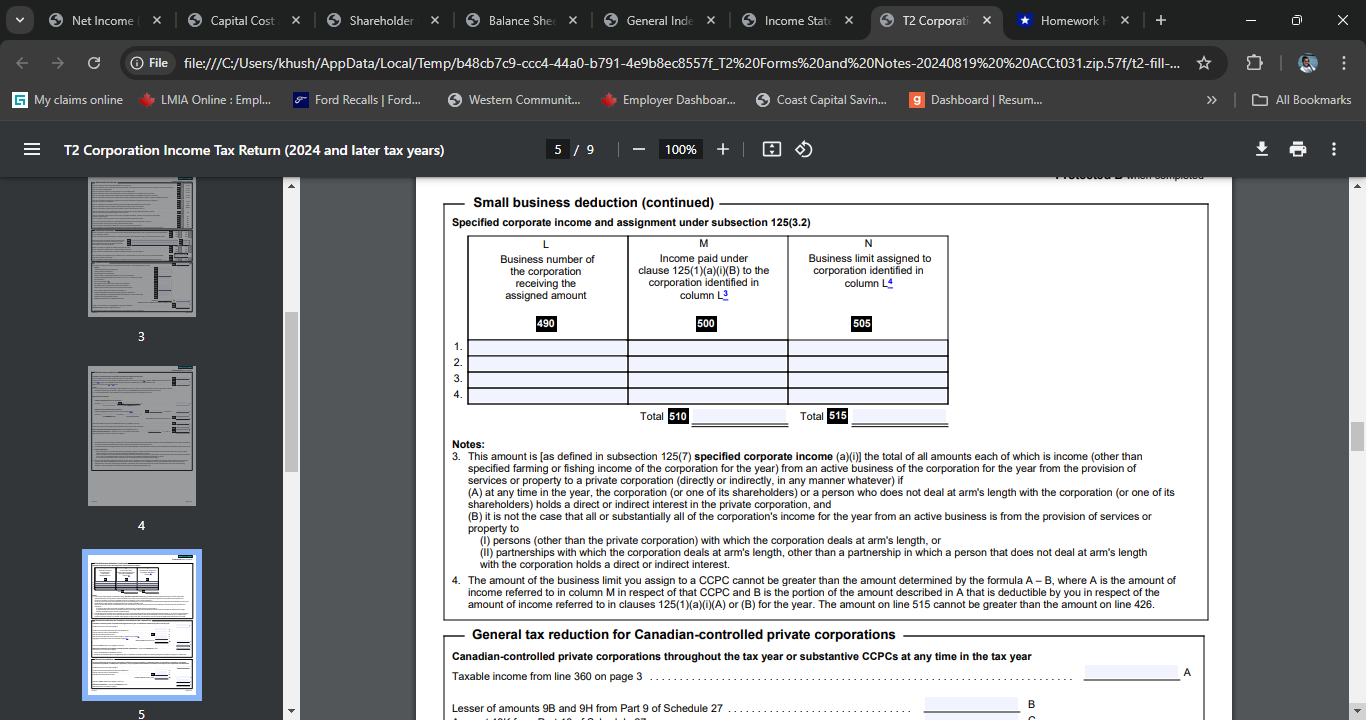Open Chrome's three-dot settings menu

click(x=1344, y=61)
